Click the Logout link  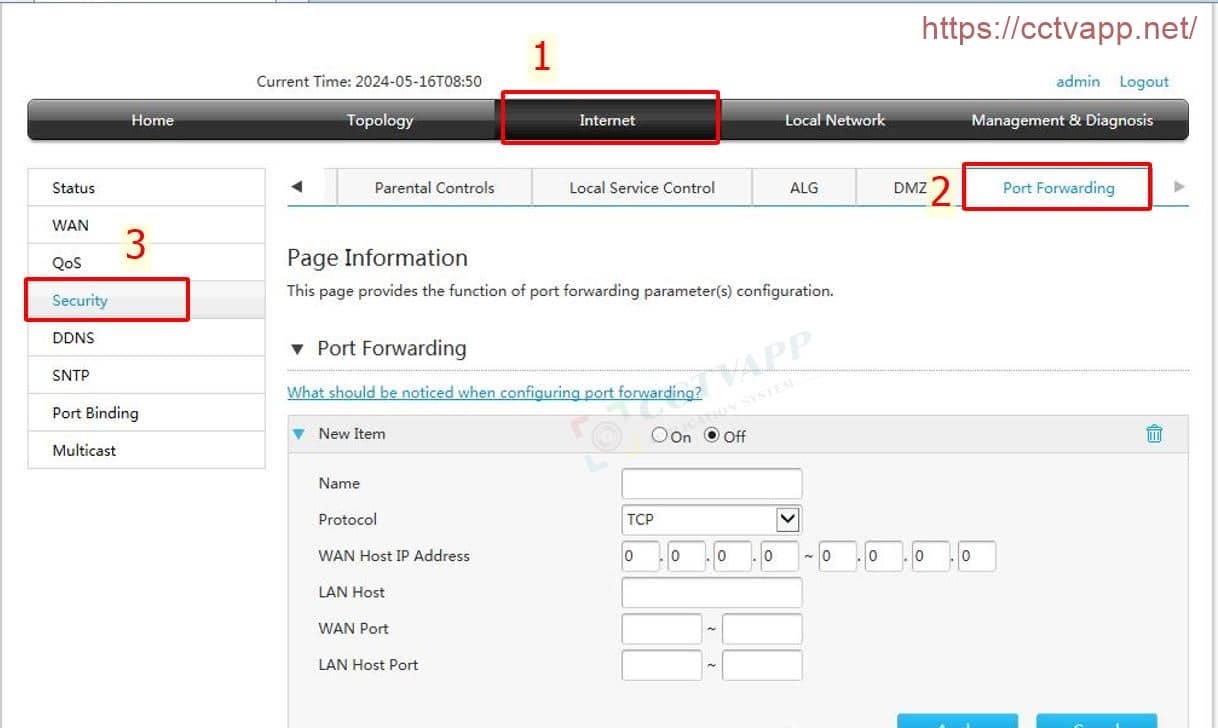coord(1144,82)
